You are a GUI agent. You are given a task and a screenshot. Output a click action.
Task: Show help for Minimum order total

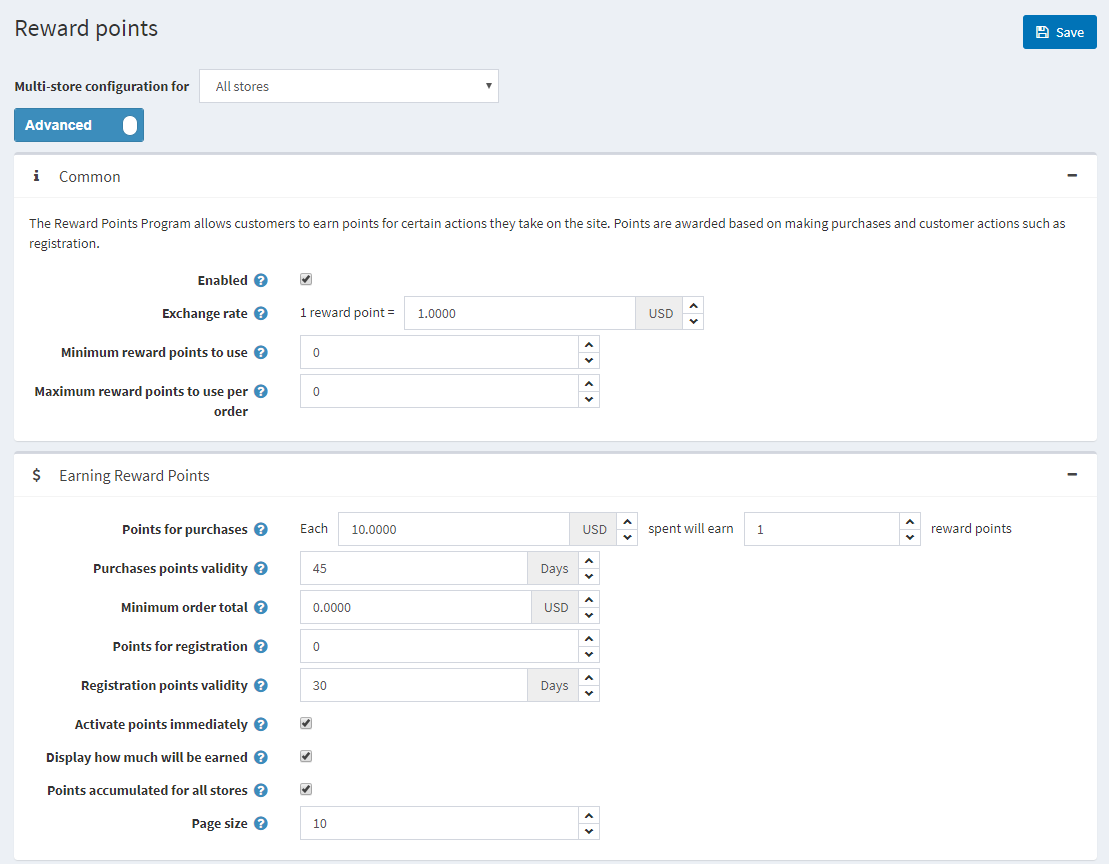click(x=261, y=608)
